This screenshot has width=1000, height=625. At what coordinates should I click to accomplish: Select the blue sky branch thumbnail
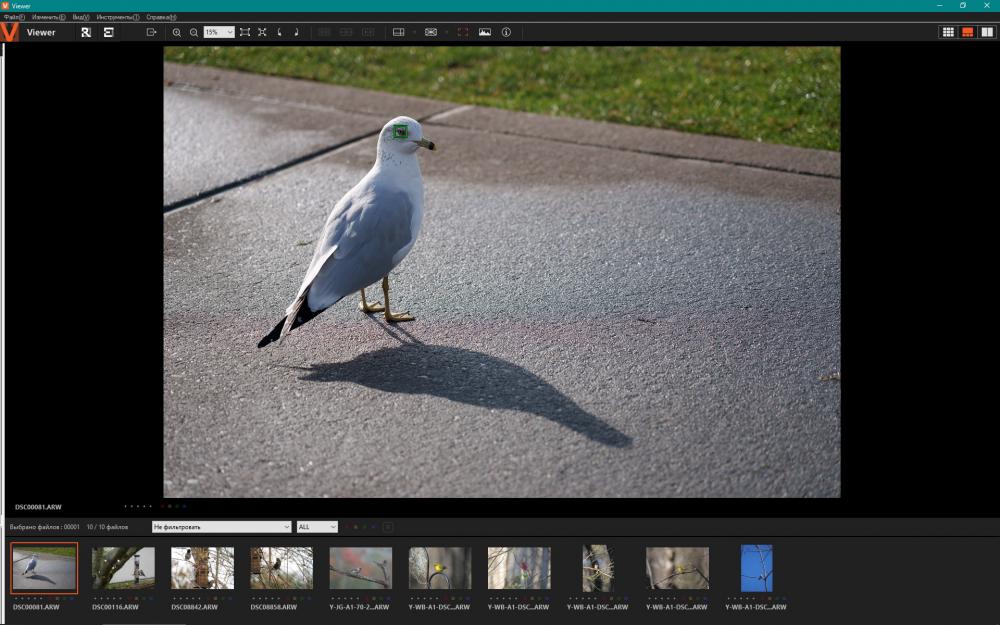coord(756,568)
